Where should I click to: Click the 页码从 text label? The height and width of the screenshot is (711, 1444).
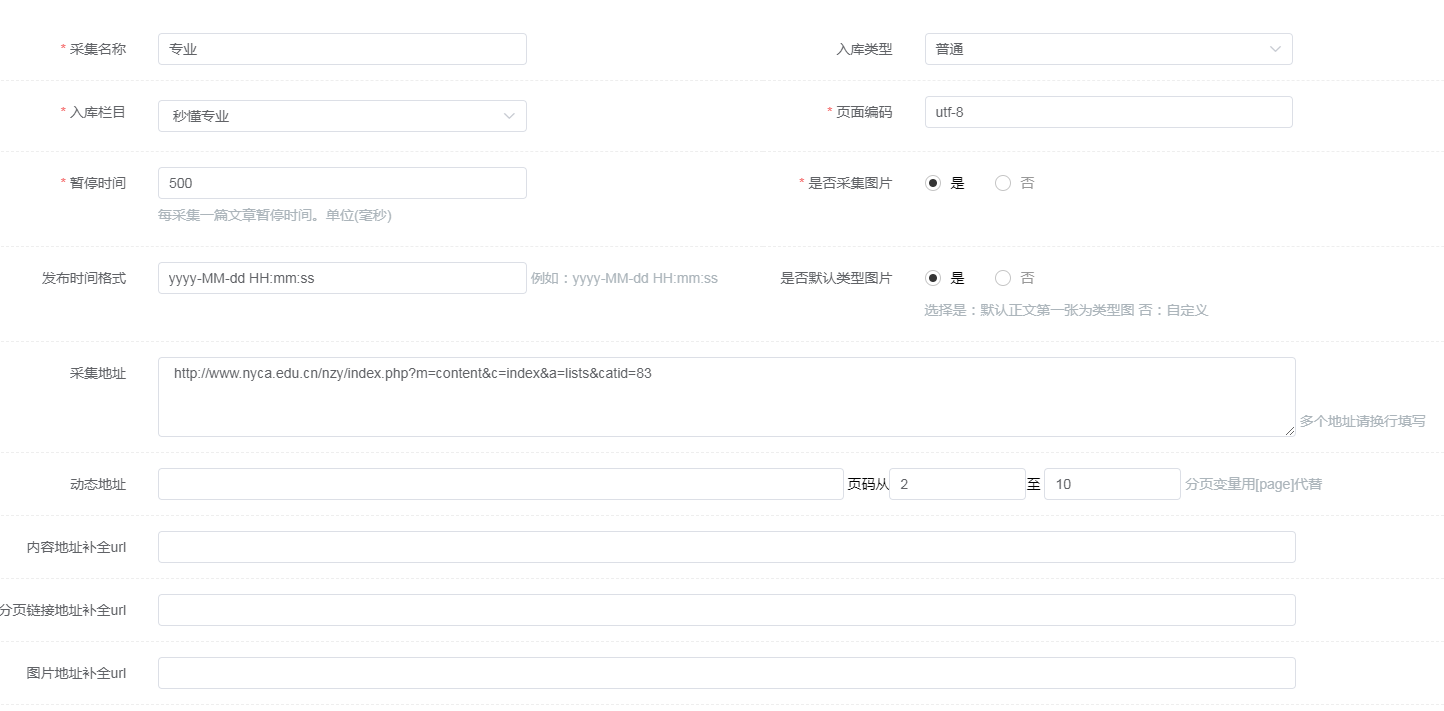click(x=868, y=484)
